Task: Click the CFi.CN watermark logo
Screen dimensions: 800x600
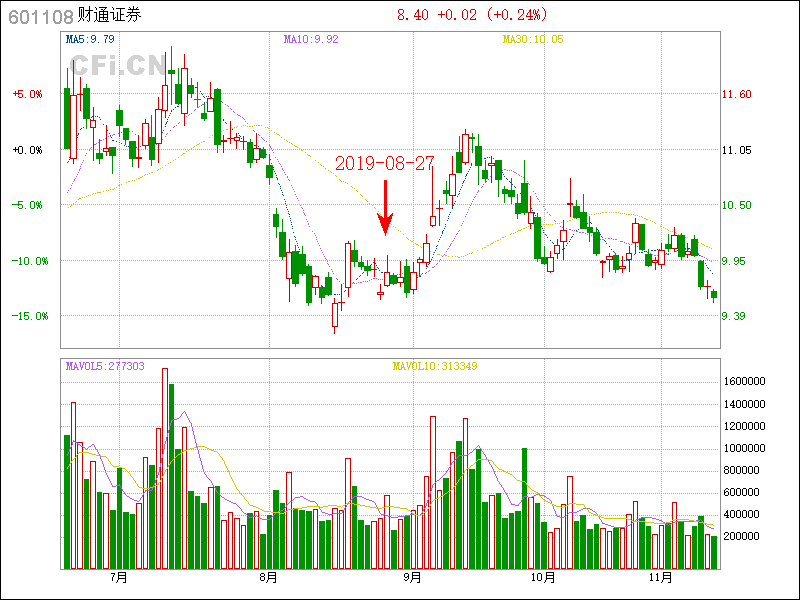Action: [117, 66]
